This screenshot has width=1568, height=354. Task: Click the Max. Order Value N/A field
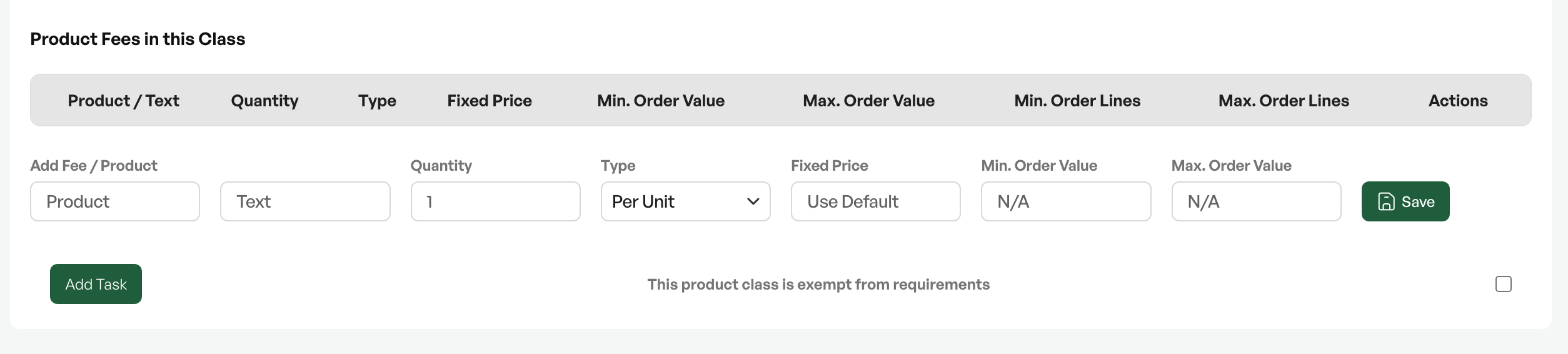point(1256,201)
